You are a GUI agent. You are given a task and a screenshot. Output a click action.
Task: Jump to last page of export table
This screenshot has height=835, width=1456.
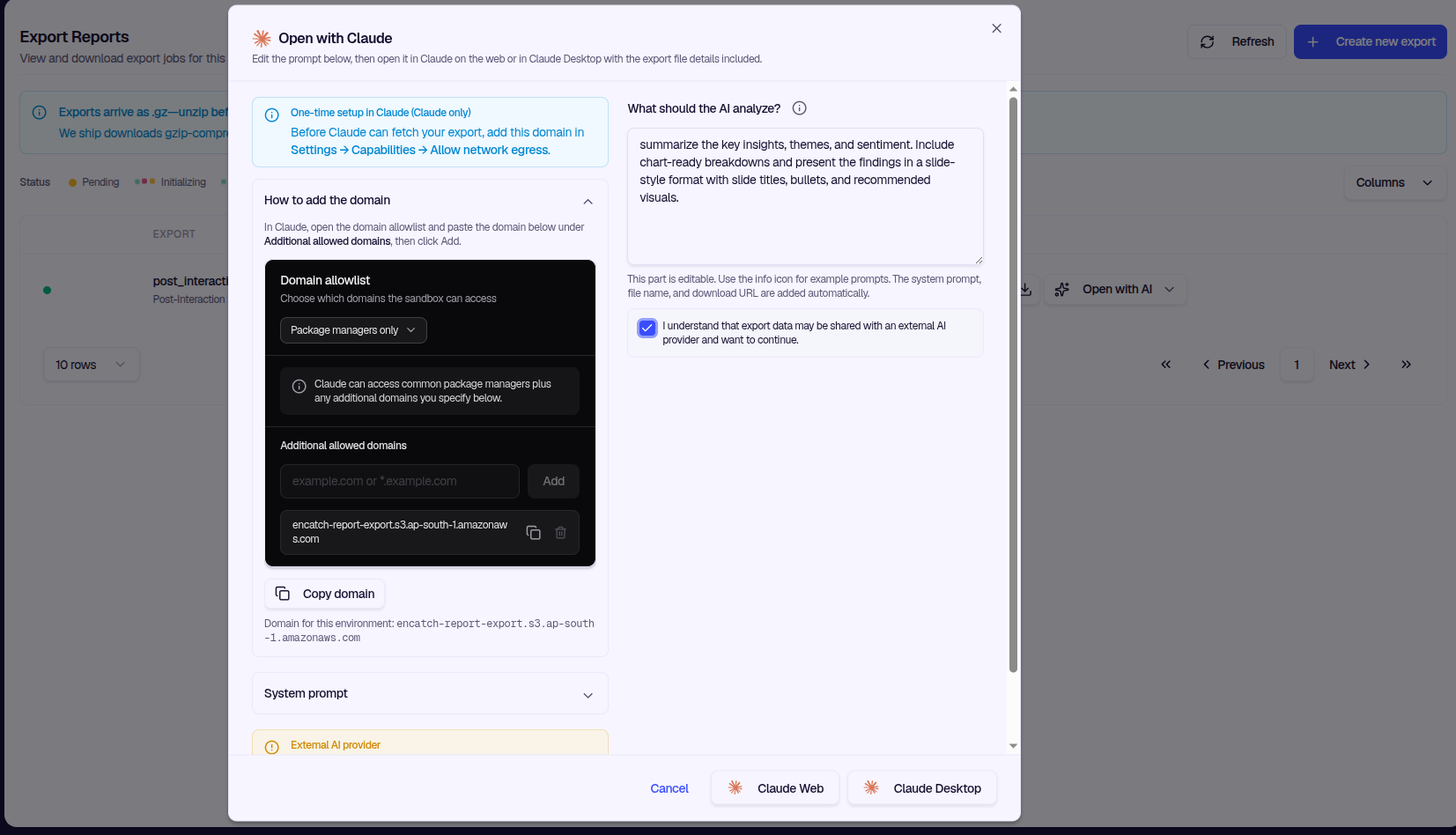pos(1406,365)
